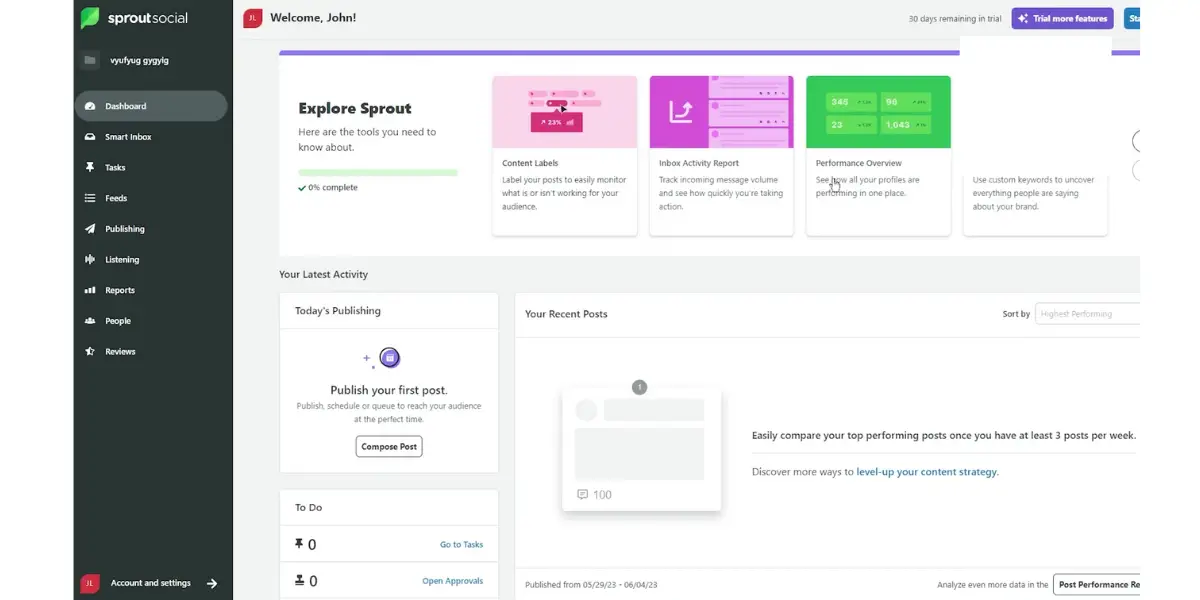Click the 30 days remaining in trial text
Image resolution: width=1200 pixels, height=600 pixels.
click(x=954, y=19)
